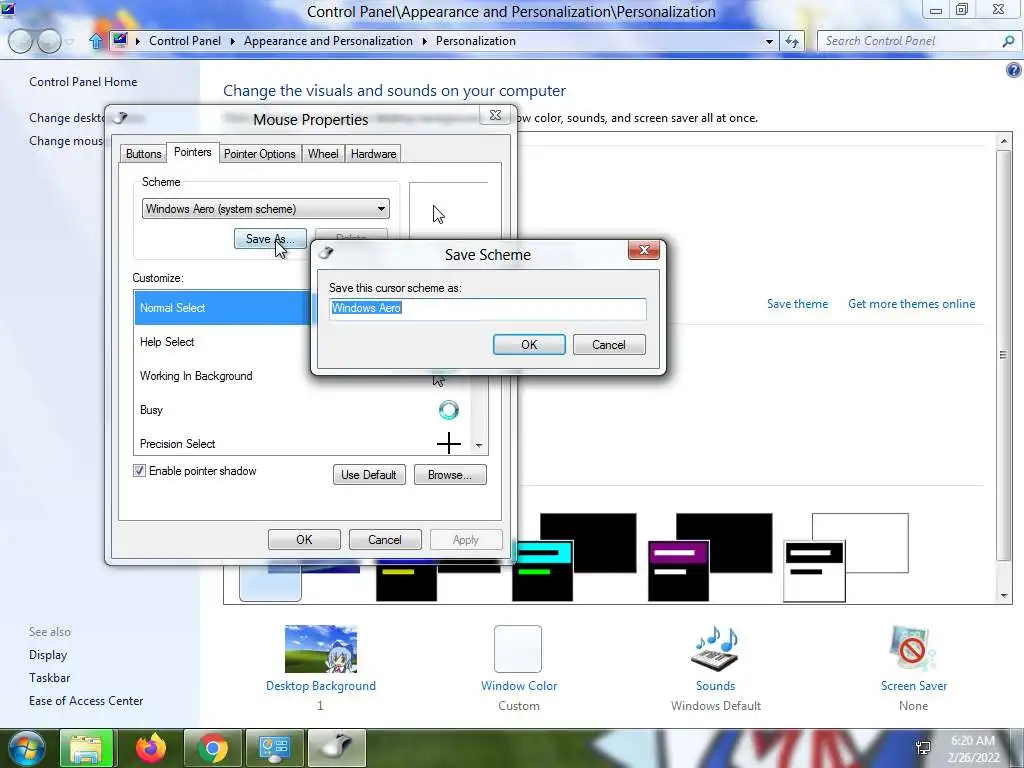Expand arrow after Appearance and Personalization
This screenshot has width=1024, height=768.
(x=424, y=41)
